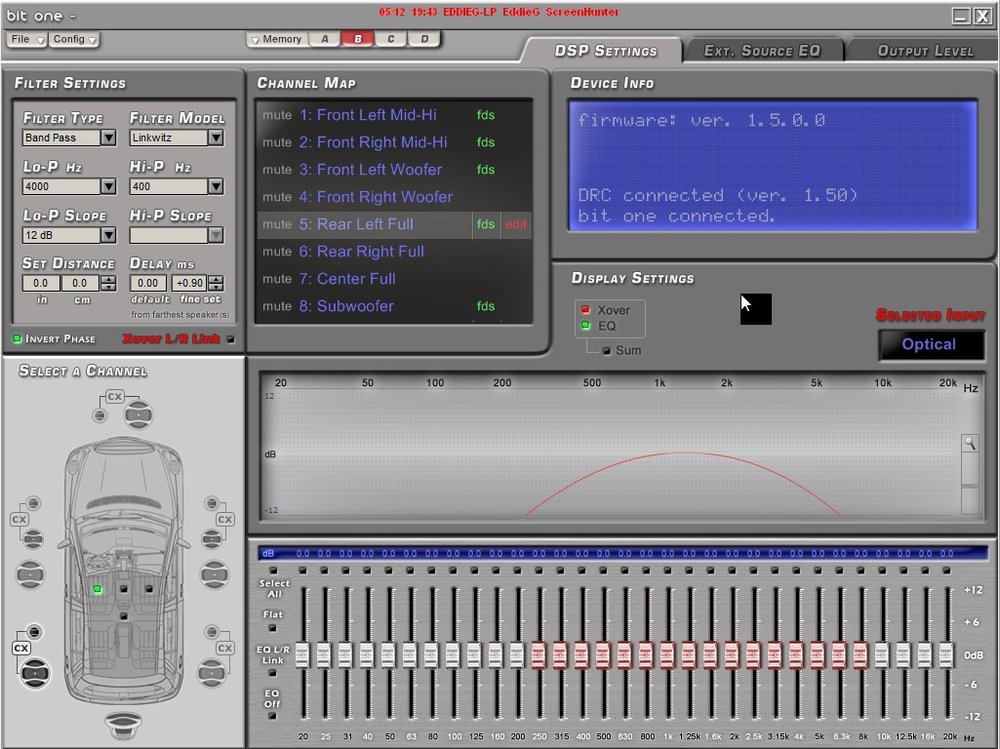Toggle the Sum display checkbox

607,350
